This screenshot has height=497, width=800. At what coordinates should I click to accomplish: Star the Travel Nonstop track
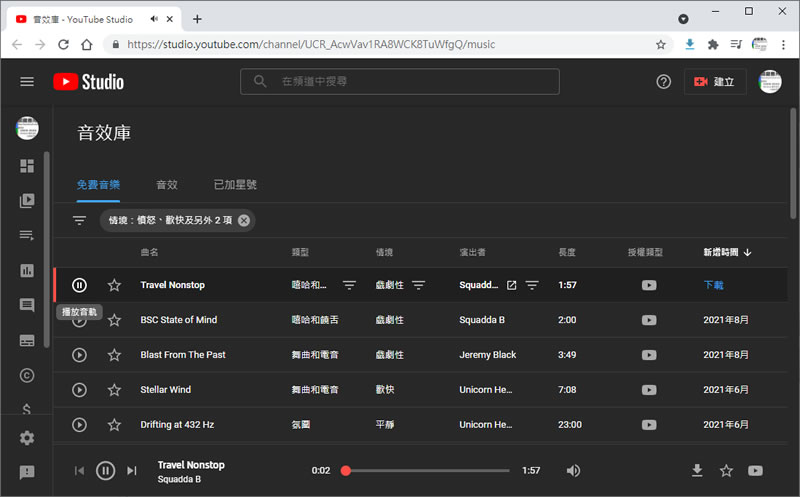pos(114,285)
